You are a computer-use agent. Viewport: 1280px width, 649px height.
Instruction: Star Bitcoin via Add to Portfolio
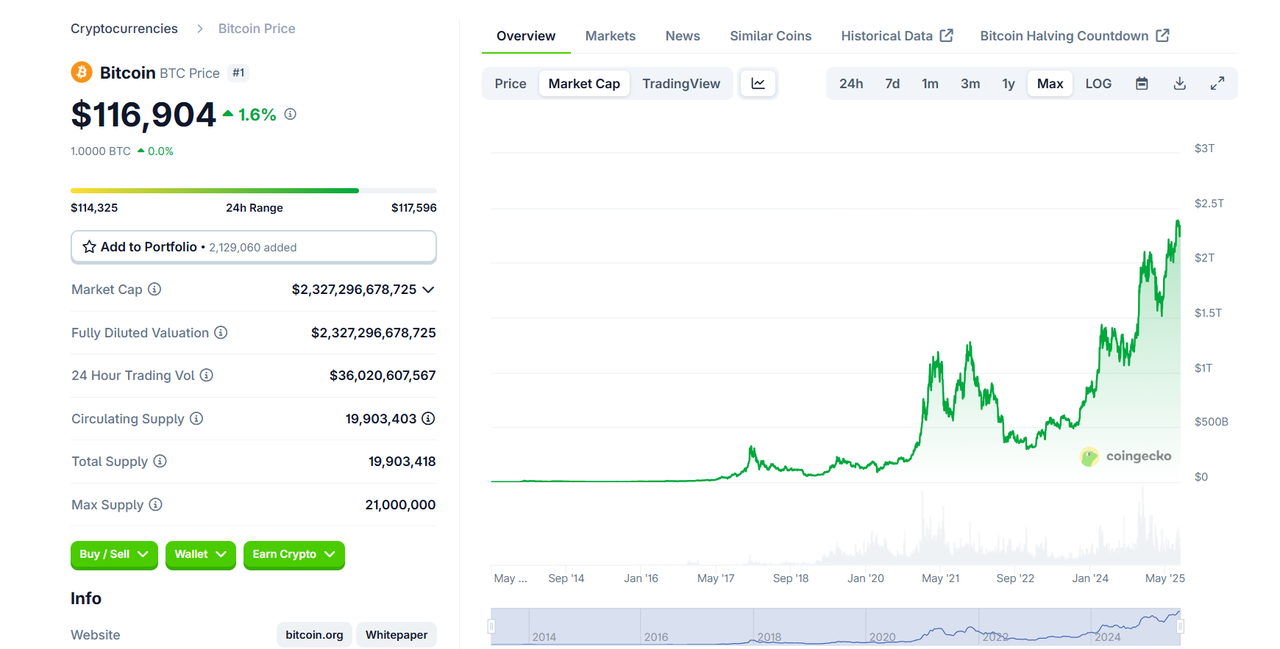coord(89,246)
